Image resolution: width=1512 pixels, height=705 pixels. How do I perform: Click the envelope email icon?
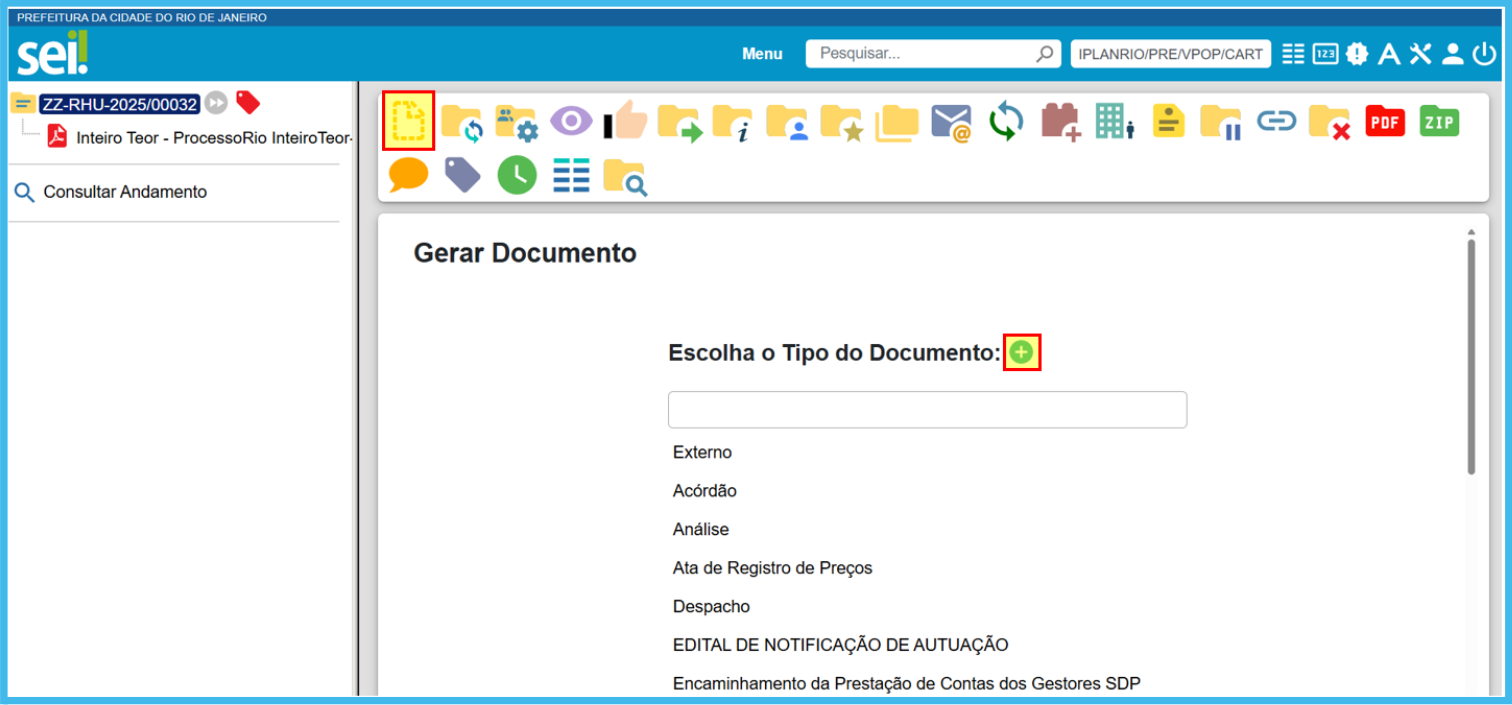click(x=951, y=122)
